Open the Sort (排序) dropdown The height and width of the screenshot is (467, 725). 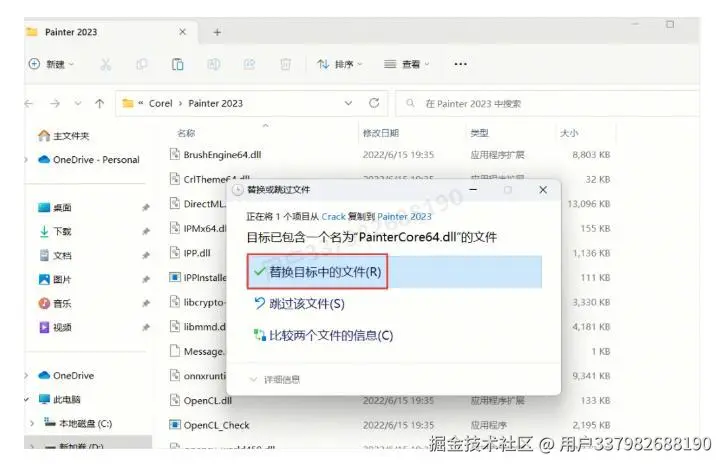(x=340, y=64)
